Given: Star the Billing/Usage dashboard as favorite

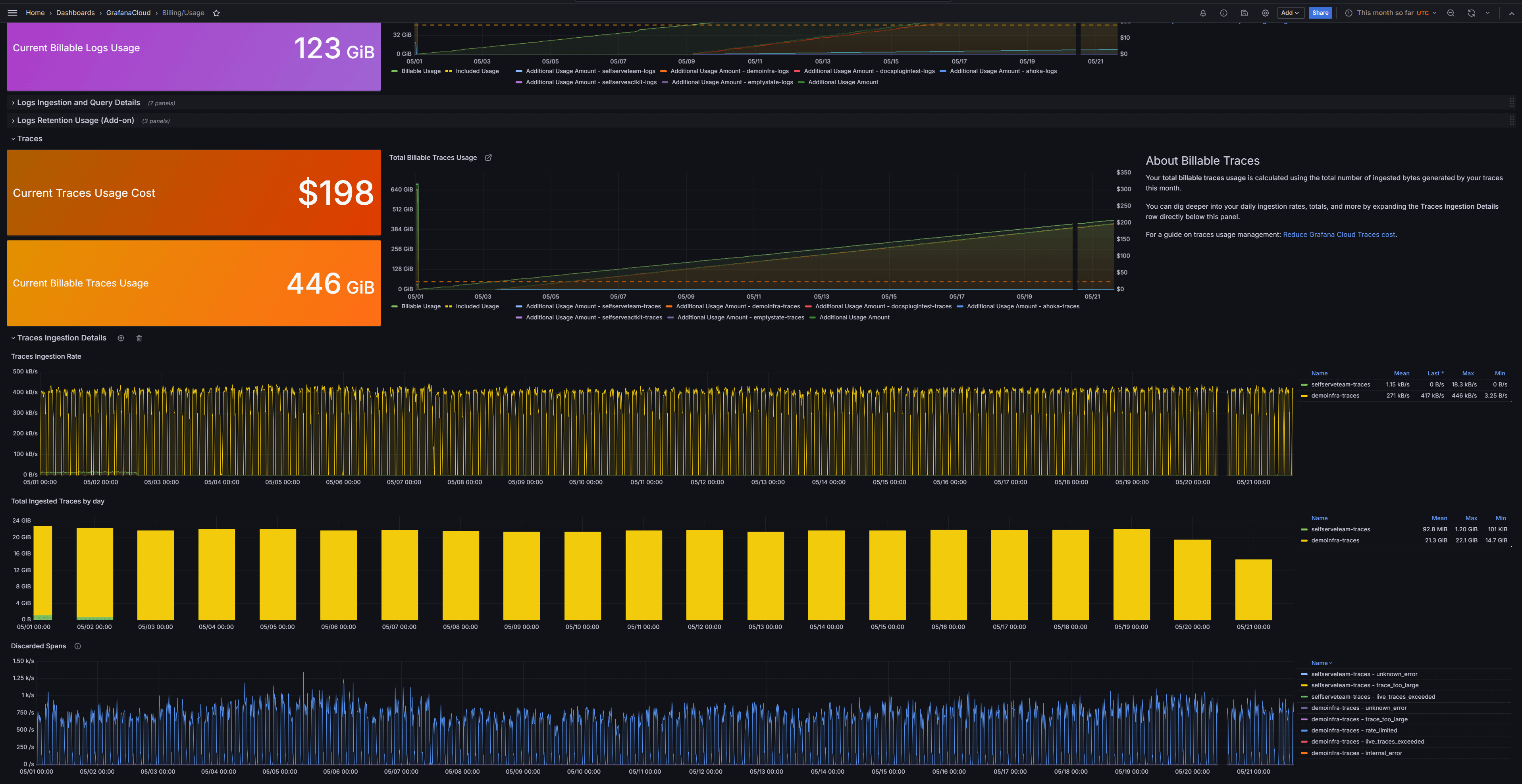Looking at the screenshot, I should 216,13.
